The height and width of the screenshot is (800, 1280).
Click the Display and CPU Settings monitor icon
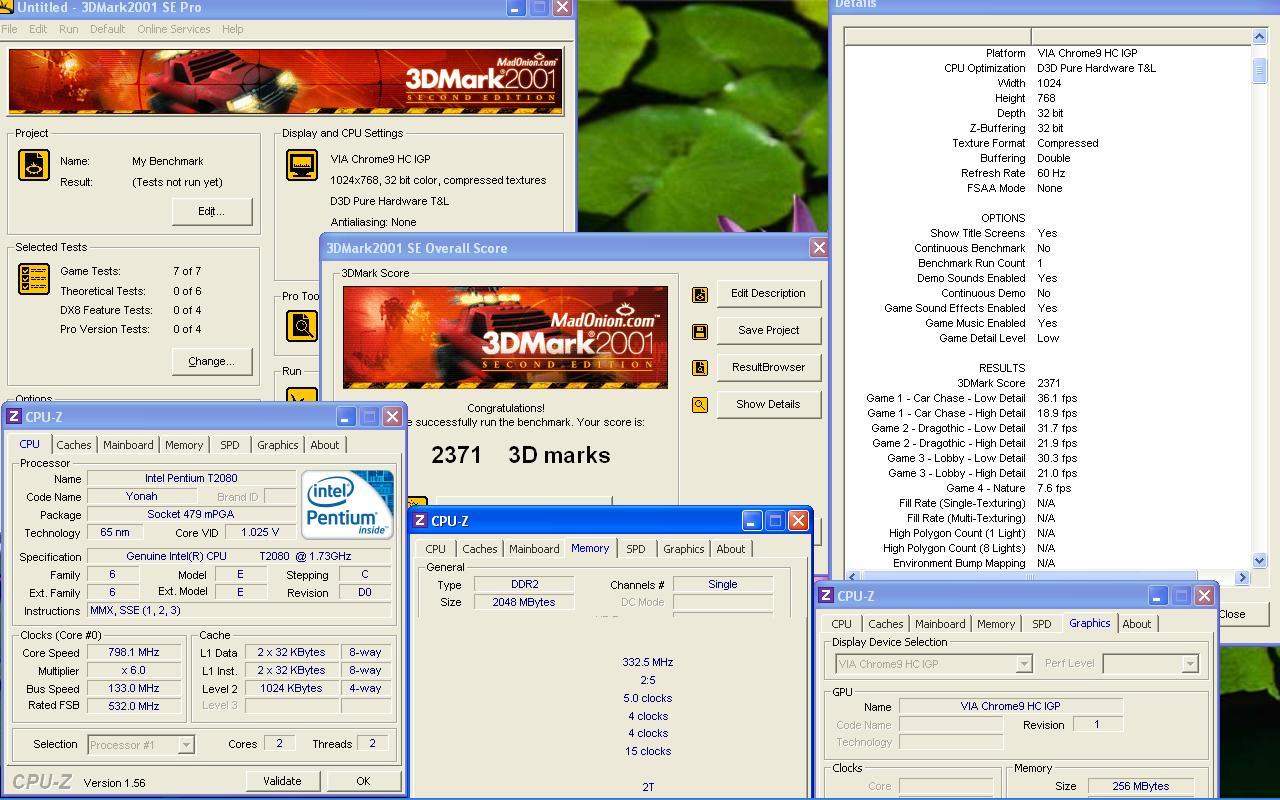pyautogui.click(x=302, y=165)
